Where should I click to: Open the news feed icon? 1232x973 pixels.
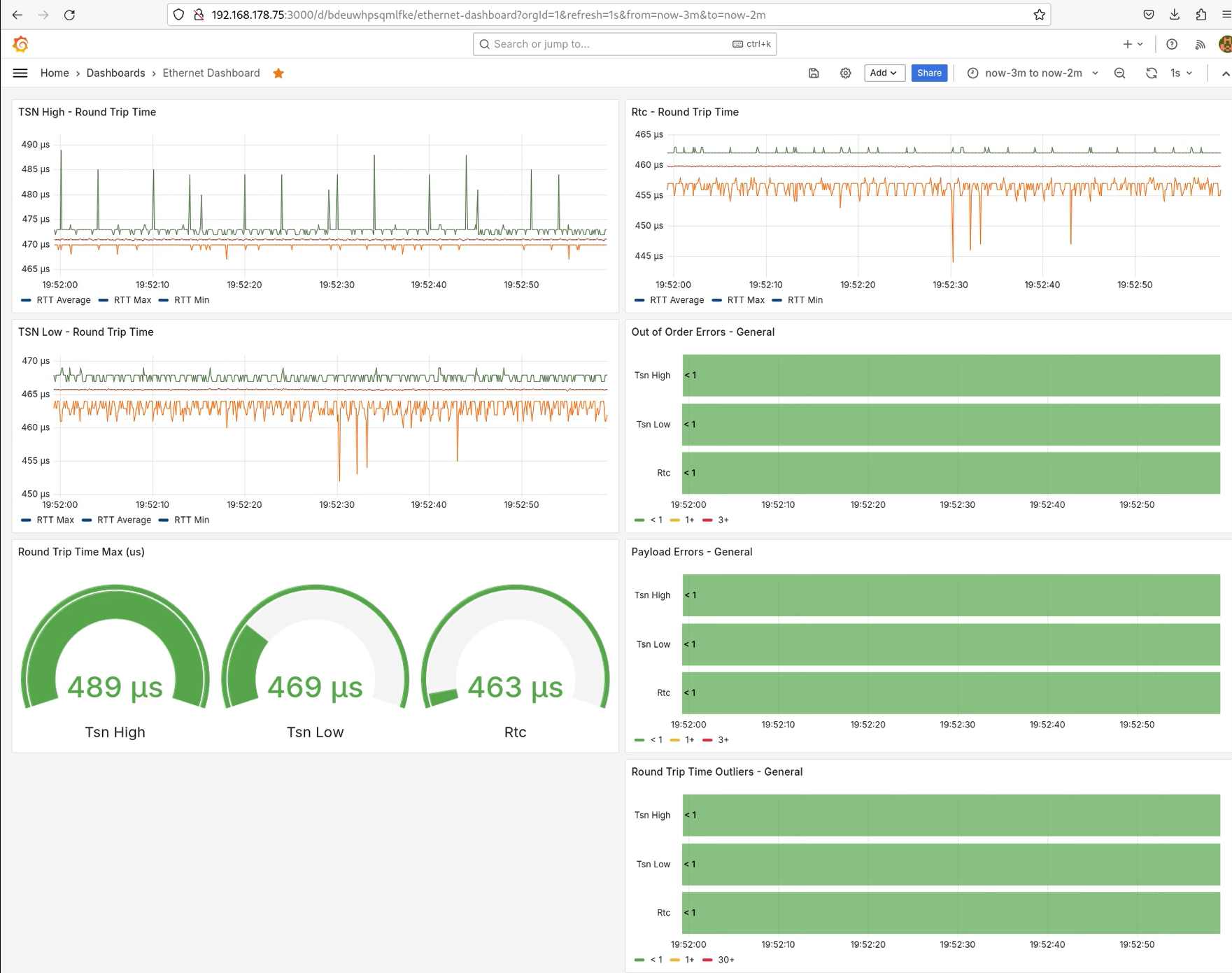[1200, 44]
